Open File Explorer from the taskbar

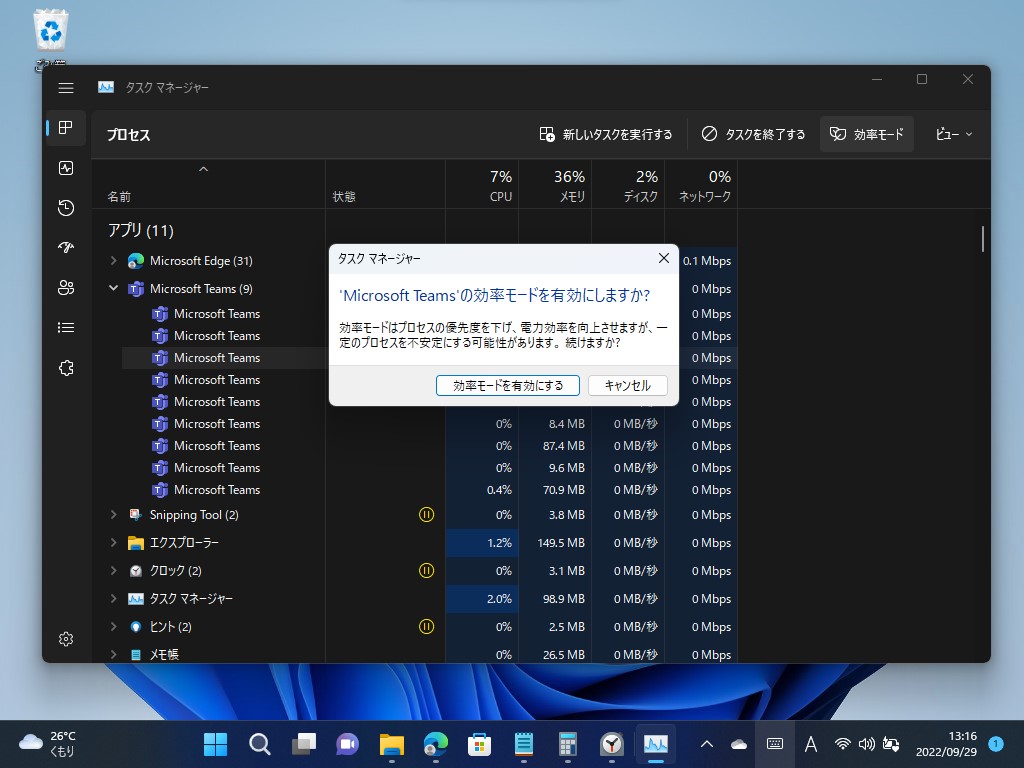click(x=391, y=744)
